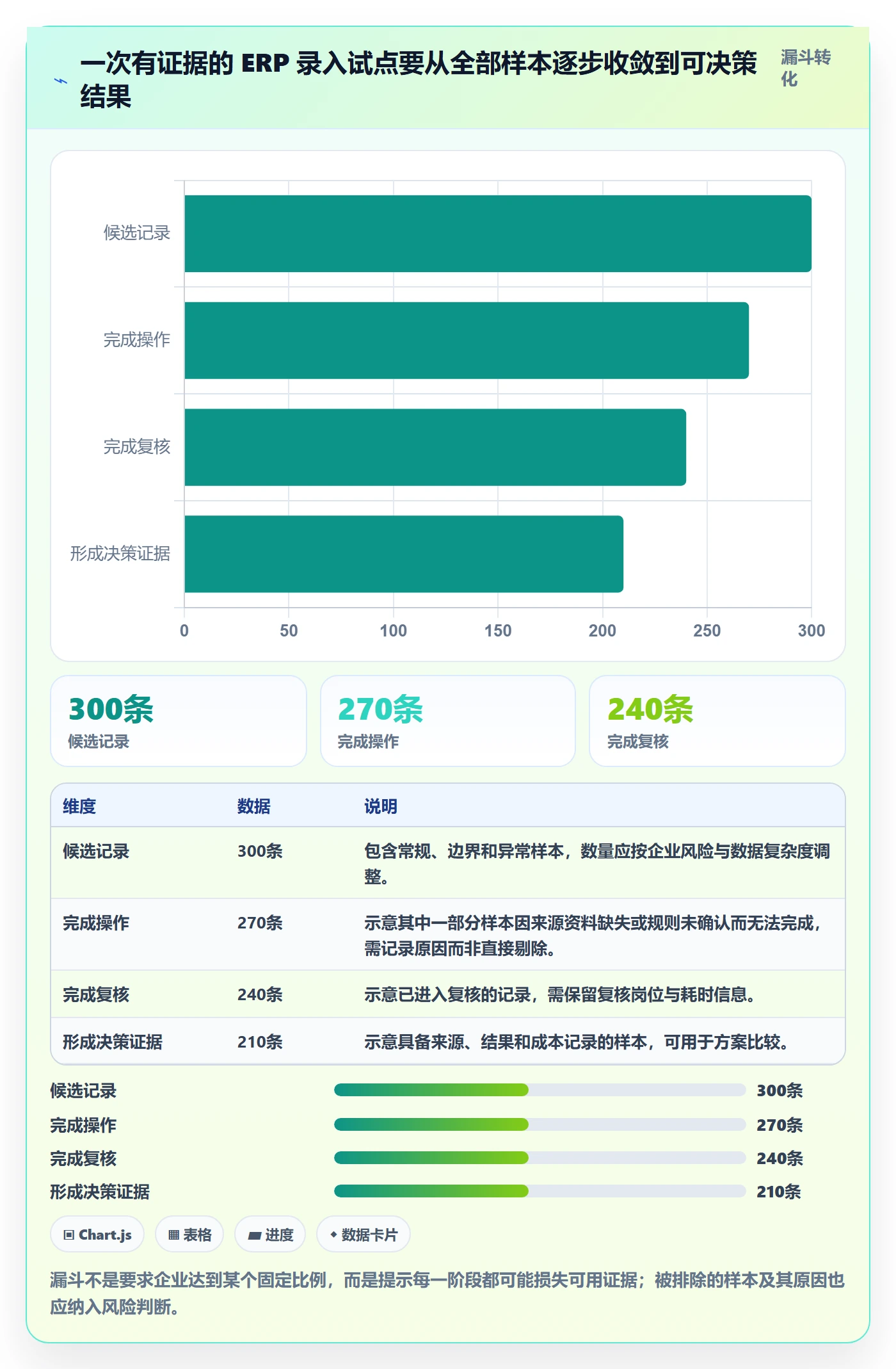Click the 说明 column header
Image resolution: width=896 pixels, height=1369 pixels.
click(x=381, y=806)
